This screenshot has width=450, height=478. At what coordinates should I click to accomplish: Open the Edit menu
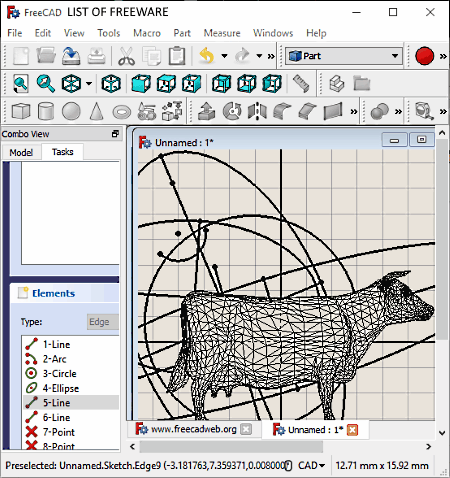pyautogui.click(x=43, y=33)
